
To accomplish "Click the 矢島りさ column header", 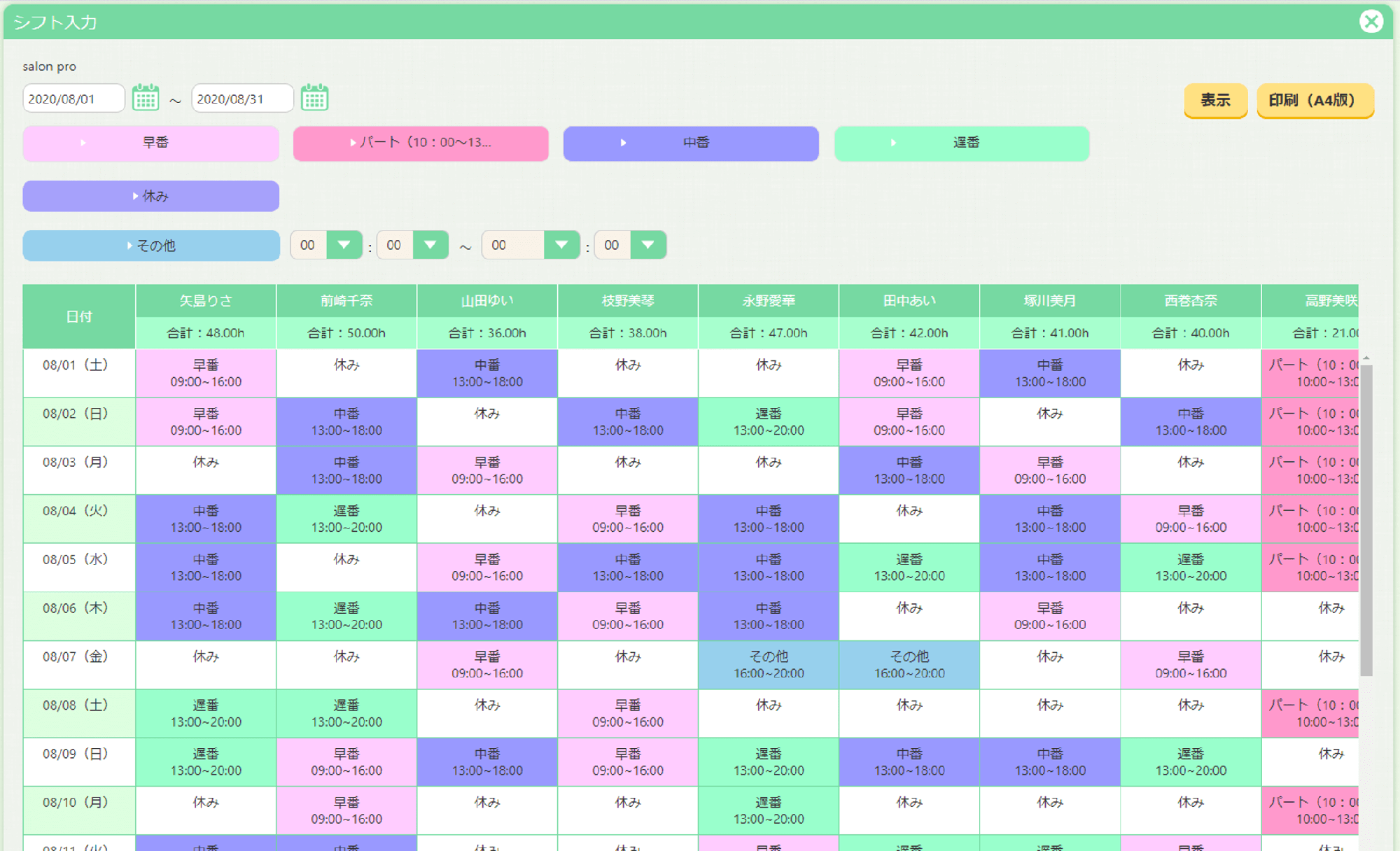I will [206, 301].
